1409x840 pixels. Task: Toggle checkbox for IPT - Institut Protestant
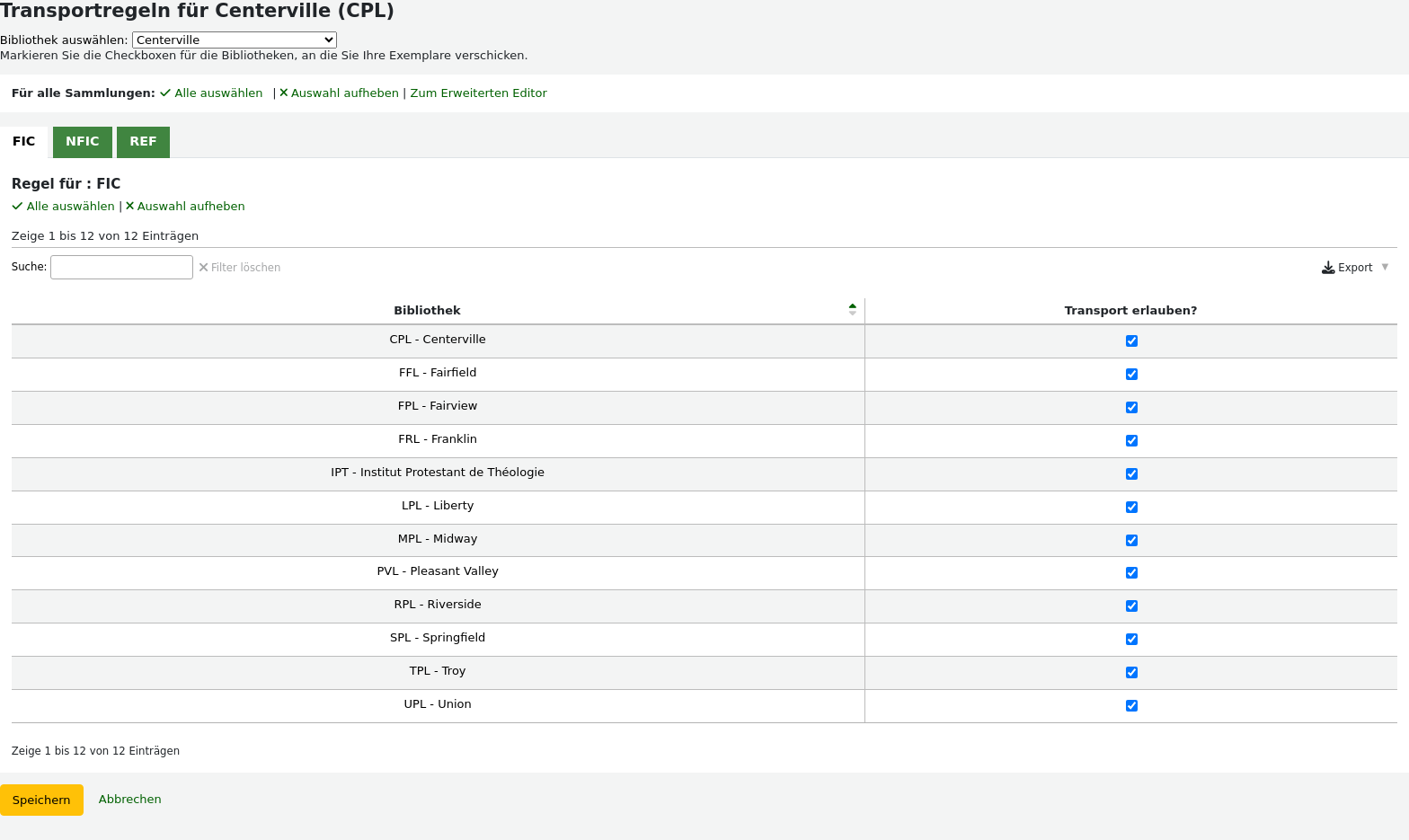[1131, 474]
